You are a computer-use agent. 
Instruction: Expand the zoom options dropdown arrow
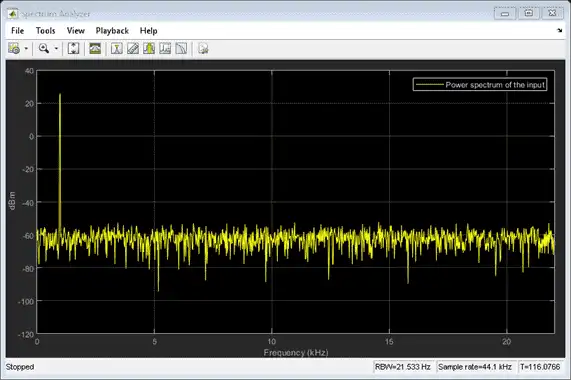56,48
